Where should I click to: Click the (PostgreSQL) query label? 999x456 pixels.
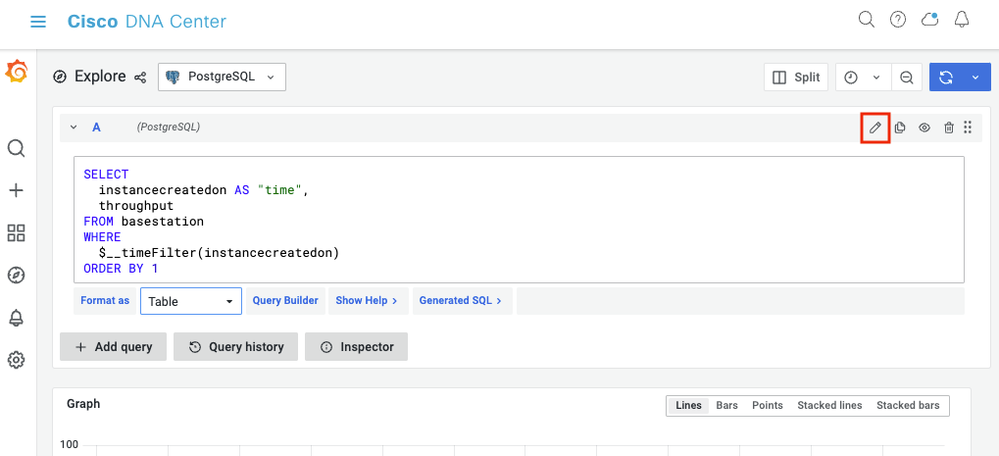(168, 127)
